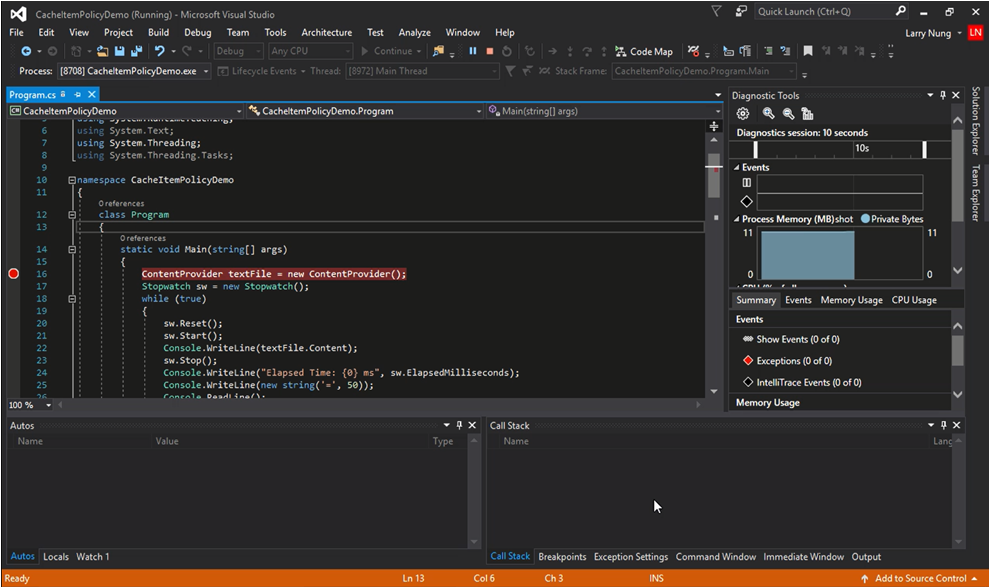Click Show Events (0 of 0) link
The width and height of the screenshot is (990, 588).
tap(797, 339)
